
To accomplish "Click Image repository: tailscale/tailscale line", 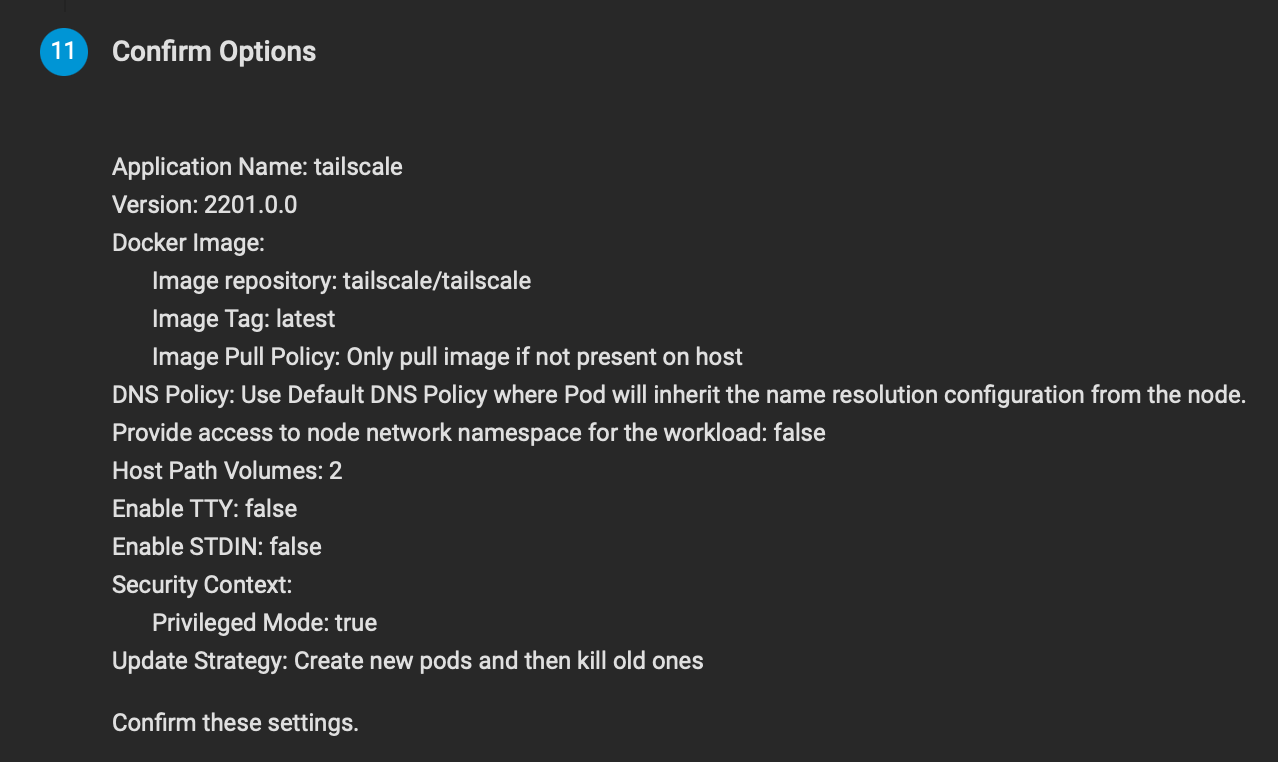I will click(x=341, y=281).
